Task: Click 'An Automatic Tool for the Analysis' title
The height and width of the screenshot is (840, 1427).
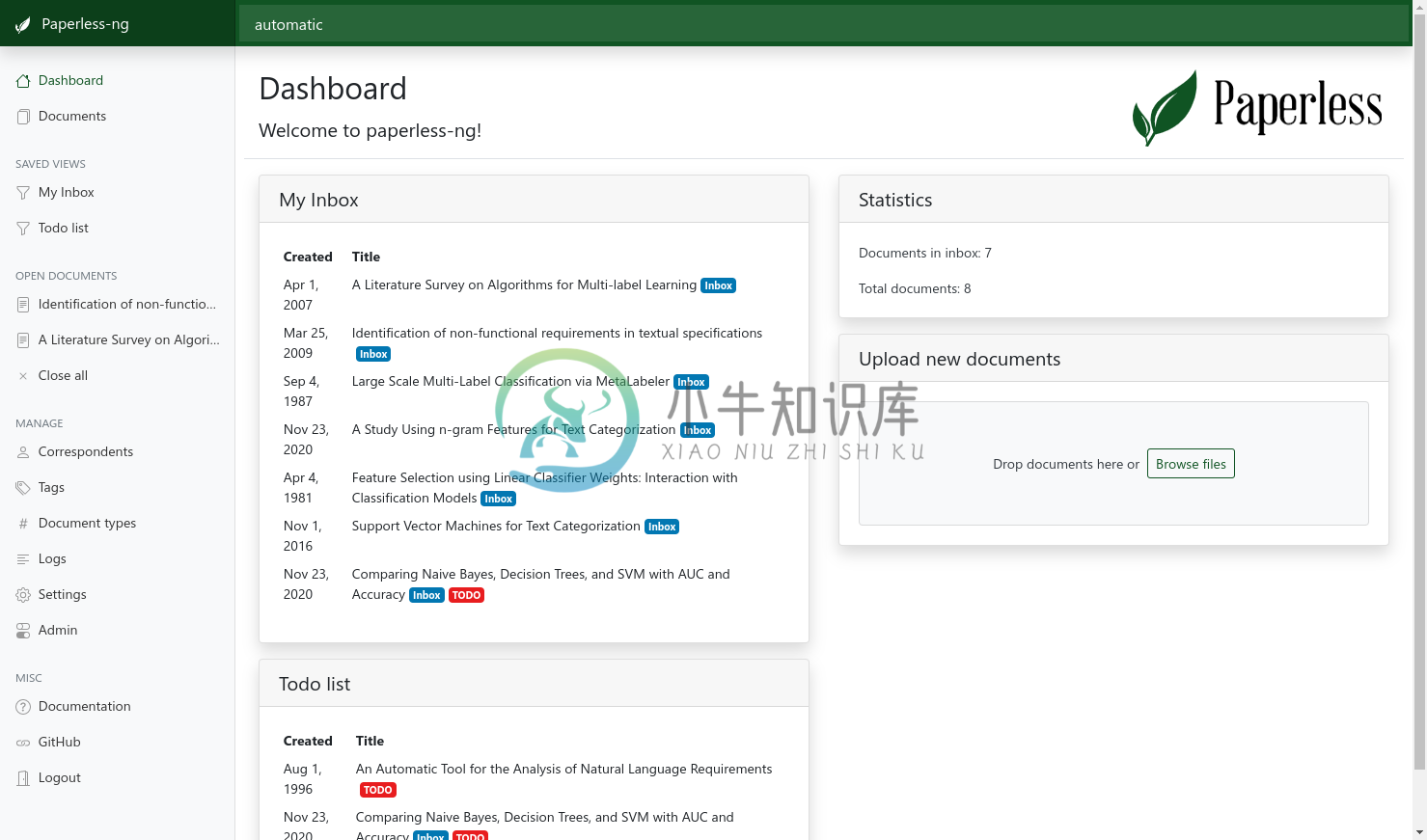Action: point(563,769)
